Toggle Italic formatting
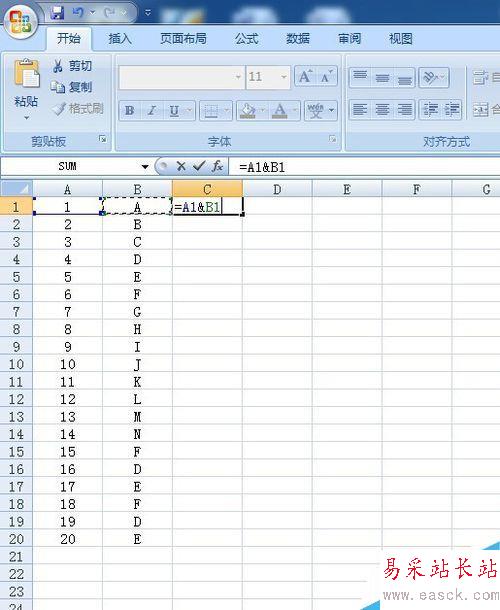 [152, 110]
